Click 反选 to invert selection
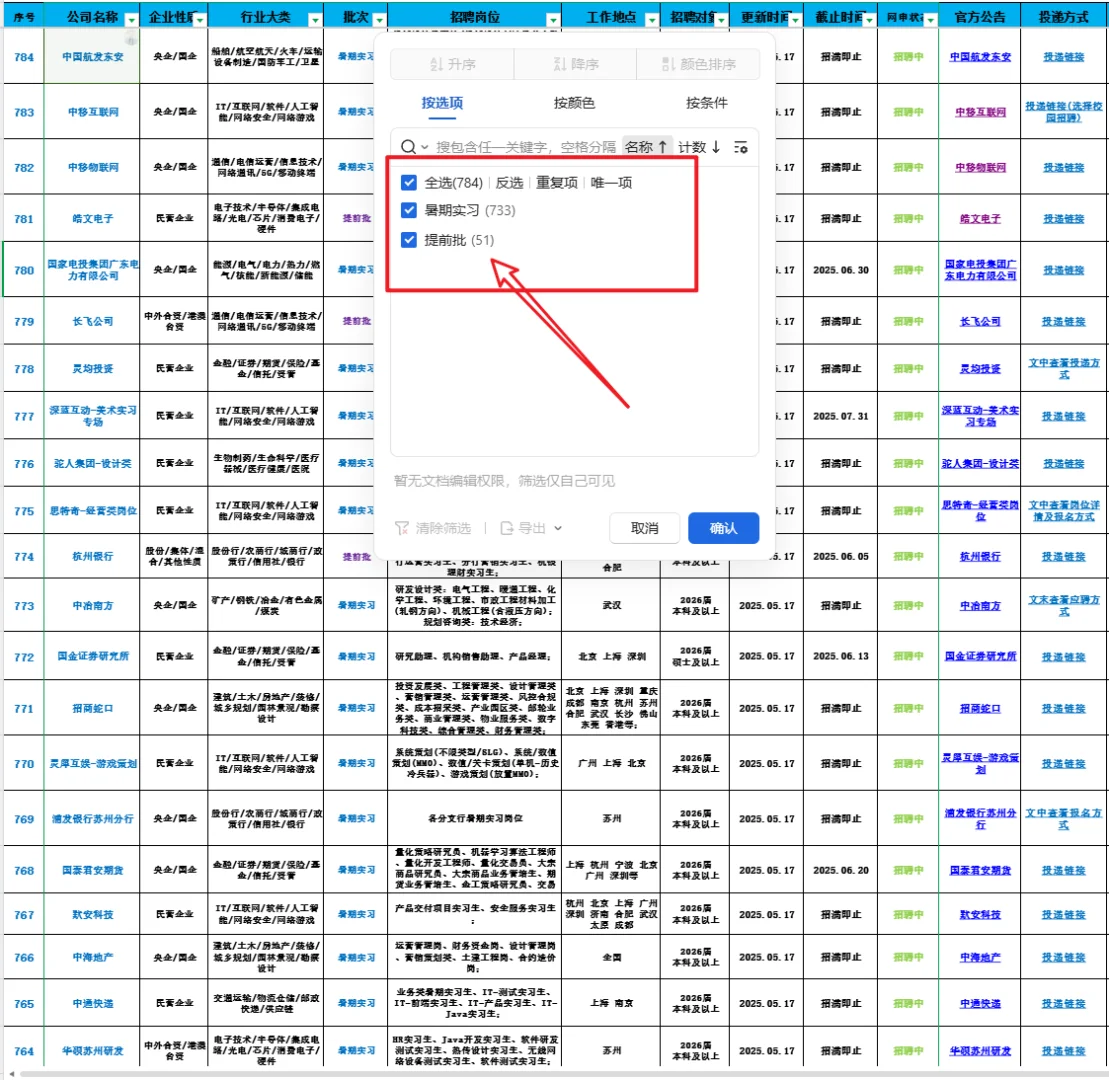This screenshot has width=1109, height=1080. point(509,182)
